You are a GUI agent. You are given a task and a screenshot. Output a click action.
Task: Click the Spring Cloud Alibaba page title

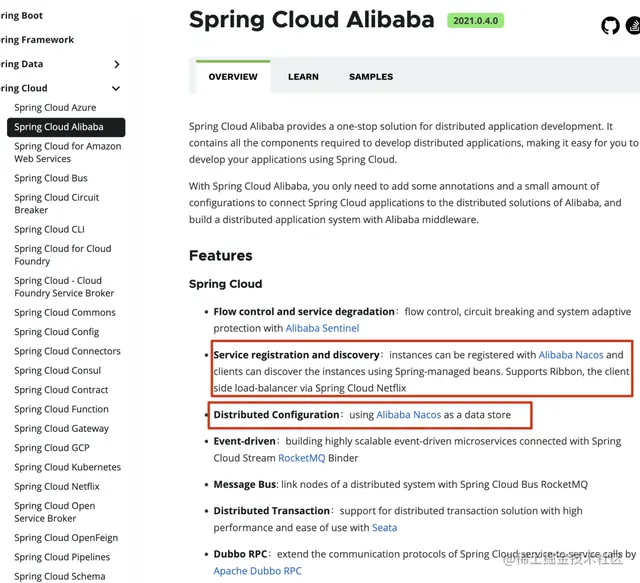(x=311, y=19)
